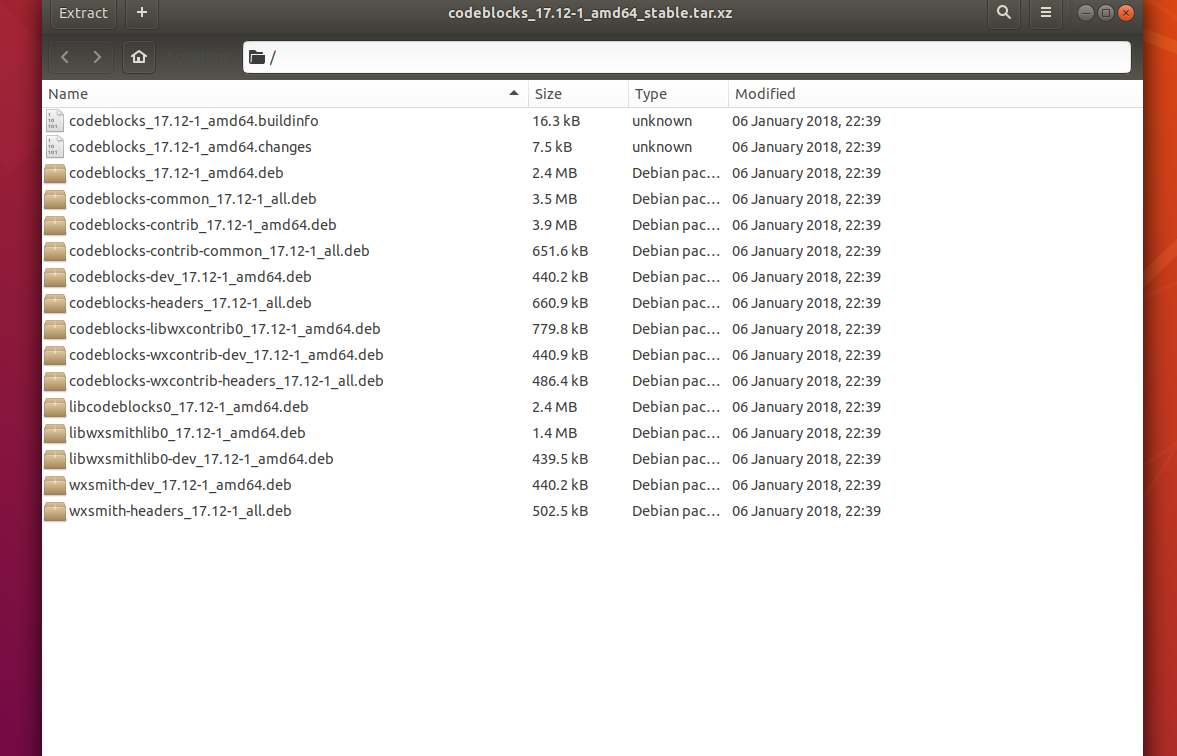The width and height of the screenshot is (1177, 756).
Task: Click the Extract button
Action: 83,13
